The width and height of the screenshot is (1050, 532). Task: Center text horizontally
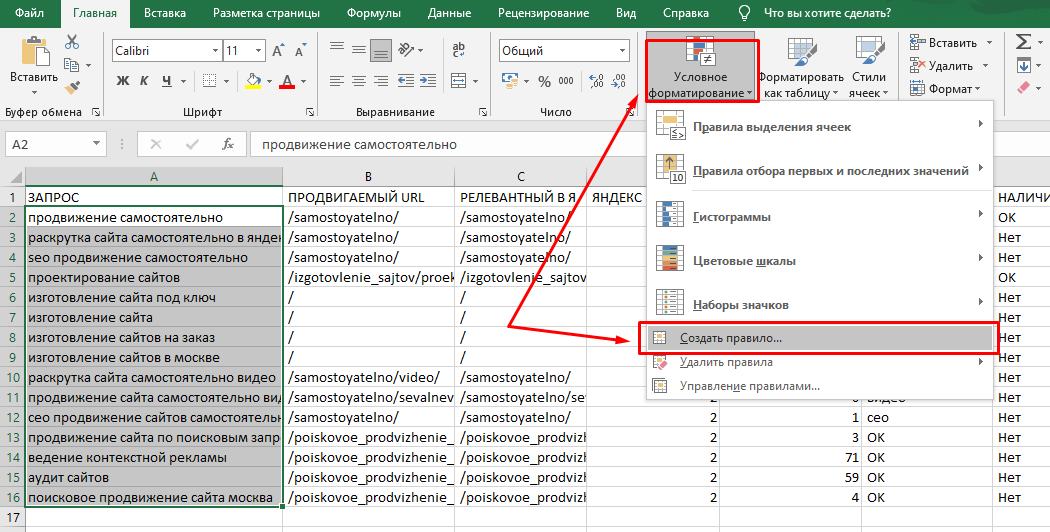click(x=359, y=81)
